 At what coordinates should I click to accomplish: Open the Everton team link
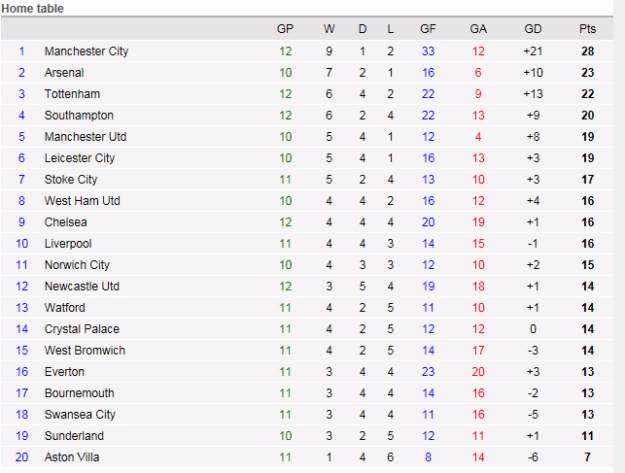(65, 372)
